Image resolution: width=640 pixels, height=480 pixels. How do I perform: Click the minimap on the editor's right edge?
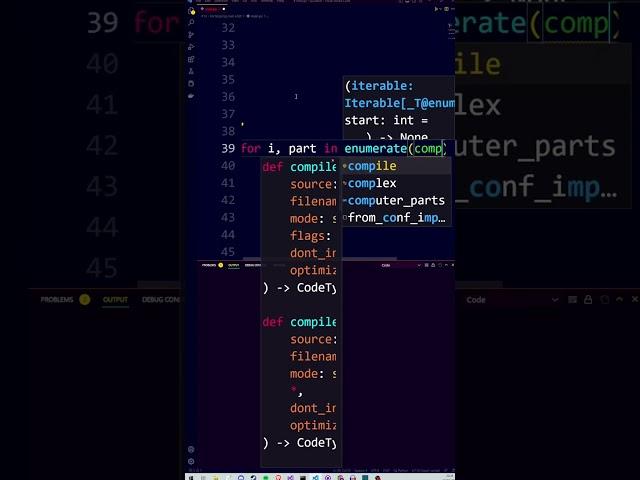coord(451,31)
